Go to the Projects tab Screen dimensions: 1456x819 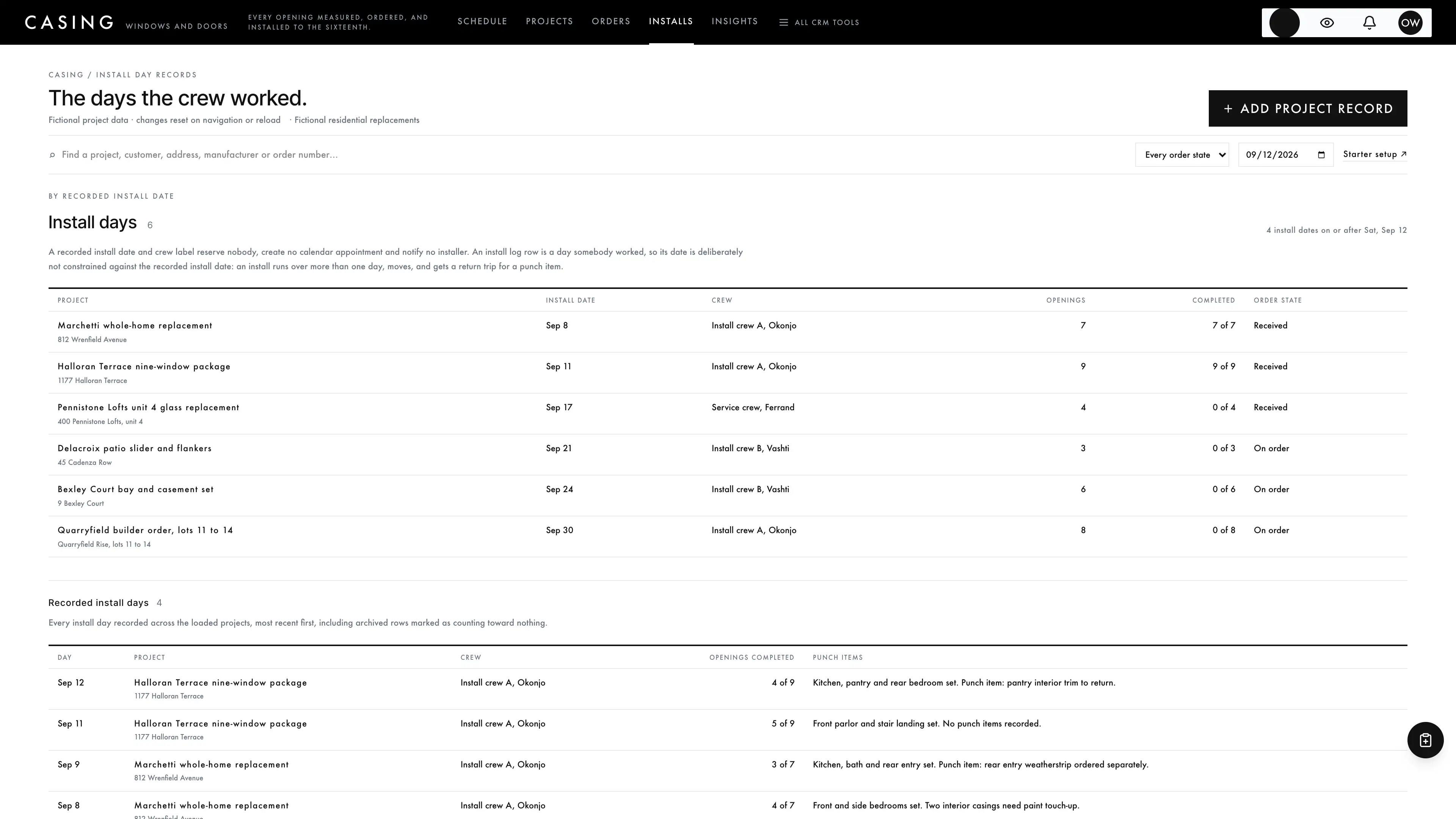[549, 22]
